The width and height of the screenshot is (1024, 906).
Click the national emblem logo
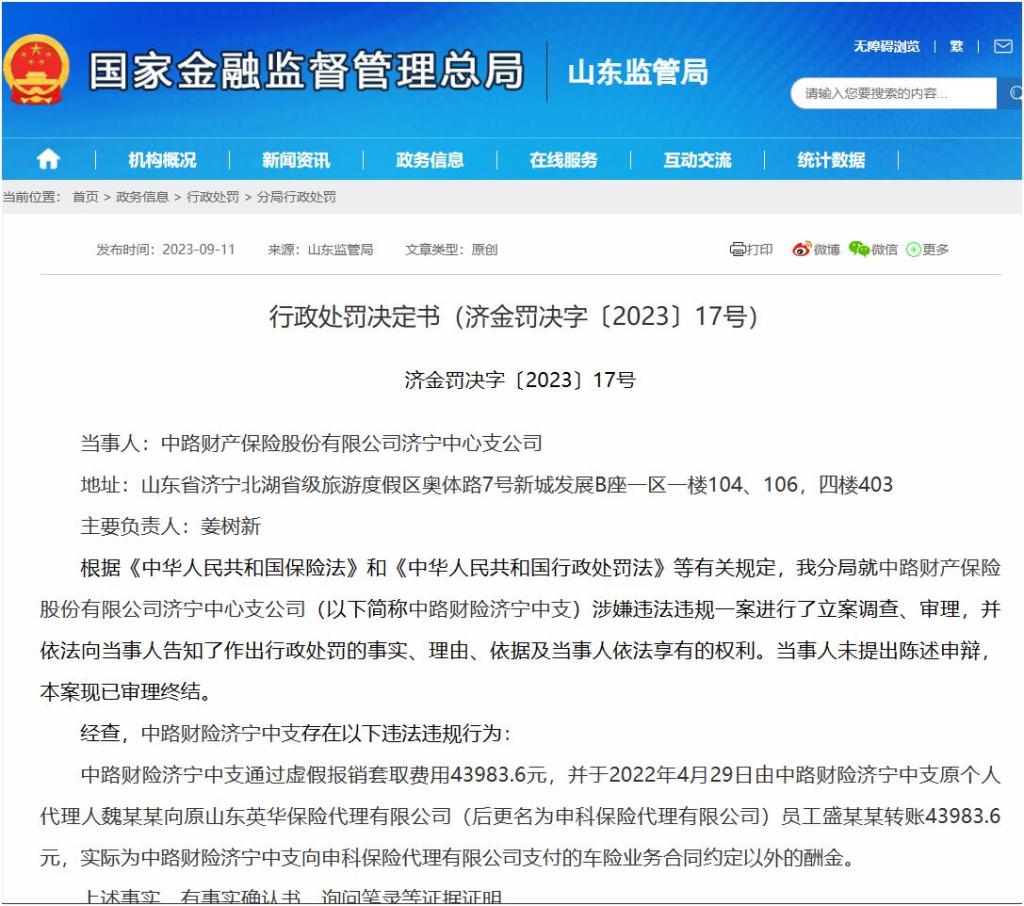click(36, 69)
